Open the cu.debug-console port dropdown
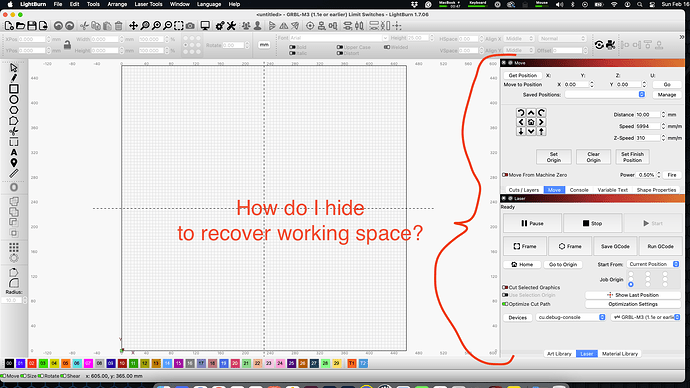Viewport: 690px width, 388px height. click(x=571, y=317)
